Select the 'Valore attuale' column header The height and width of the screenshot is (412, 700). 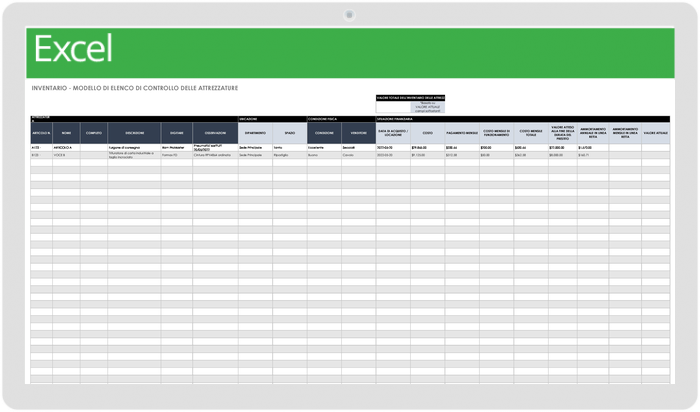(656, 133)
